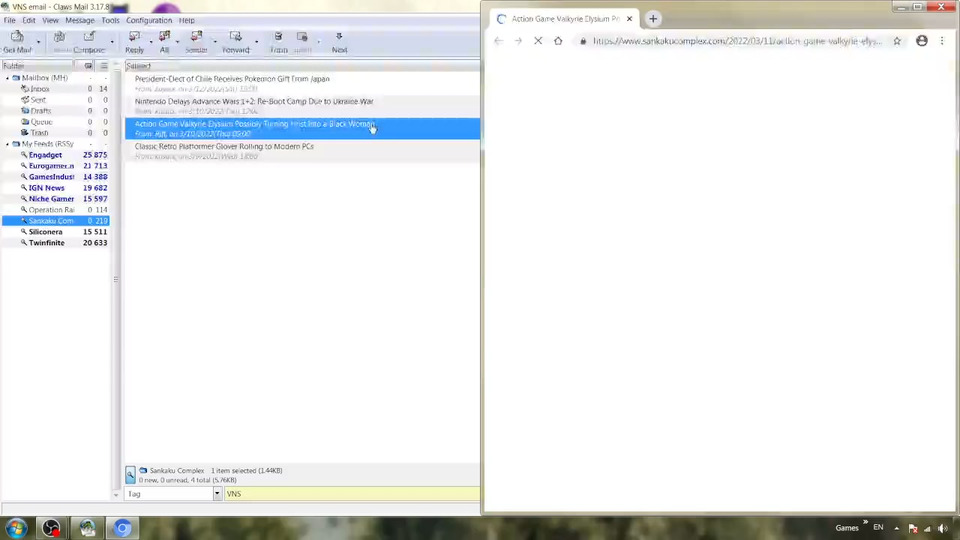The height and width of the screenshot is (540, 960).
Task: Open the Configuration menu
Action: click(x=149, y=20)
